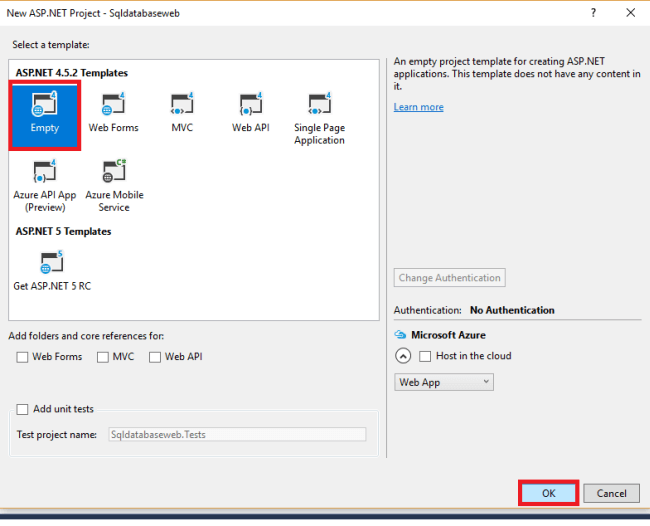This screenshot has width=650, height=526.
Task: Collapse the Microsoft Azure section chevron
Action: click(403, 356)
